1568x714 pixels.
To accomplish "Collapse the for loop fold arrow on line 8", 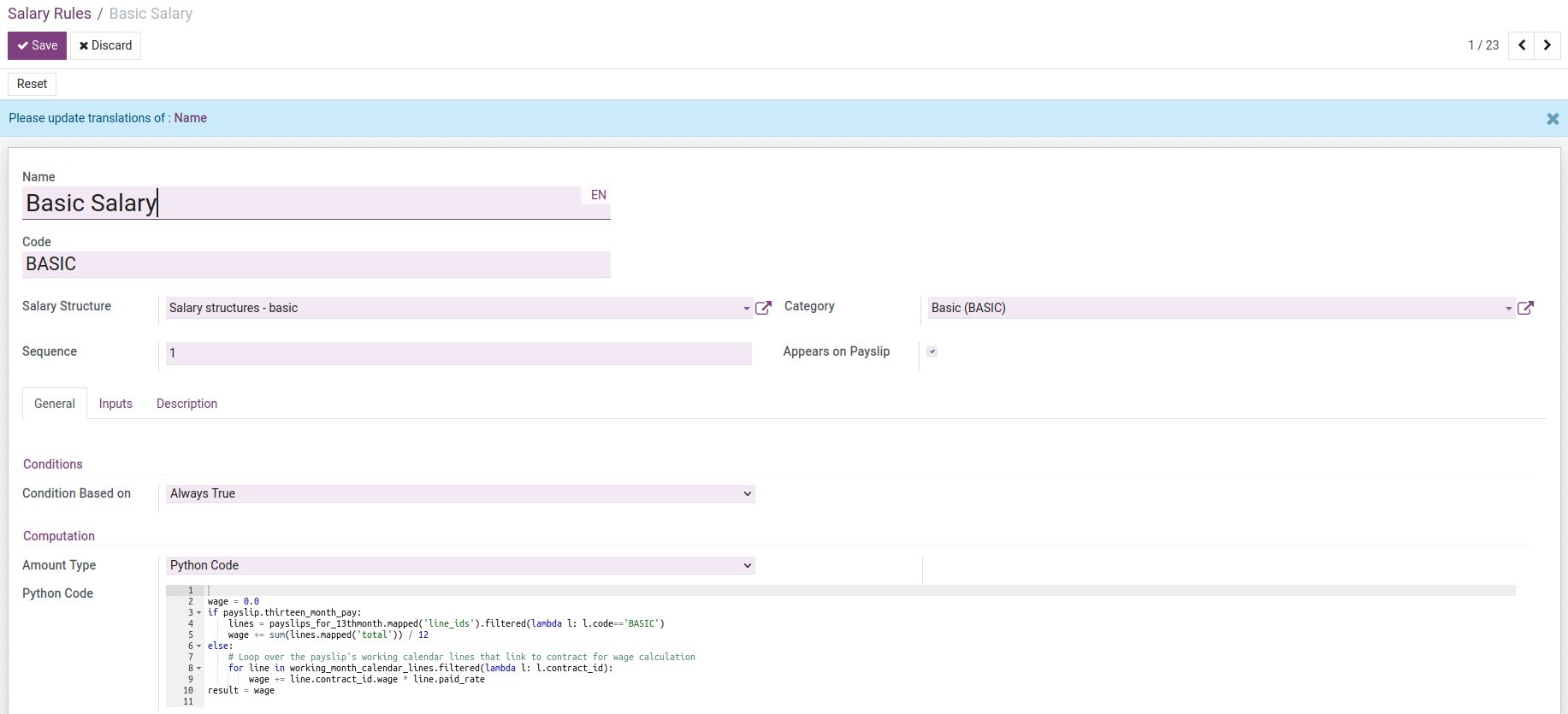I will 199,669.
